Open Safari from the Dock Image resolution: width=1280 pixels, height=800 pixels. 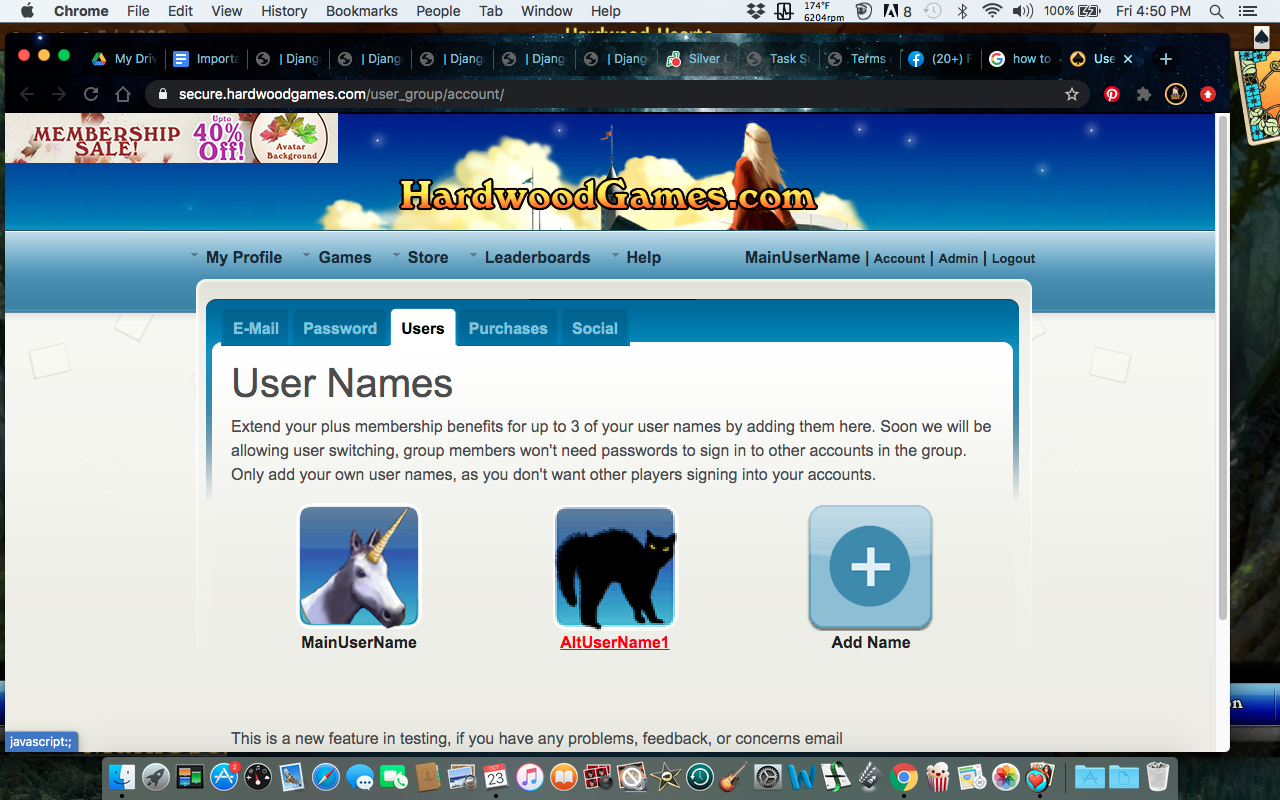click(326, 776)
